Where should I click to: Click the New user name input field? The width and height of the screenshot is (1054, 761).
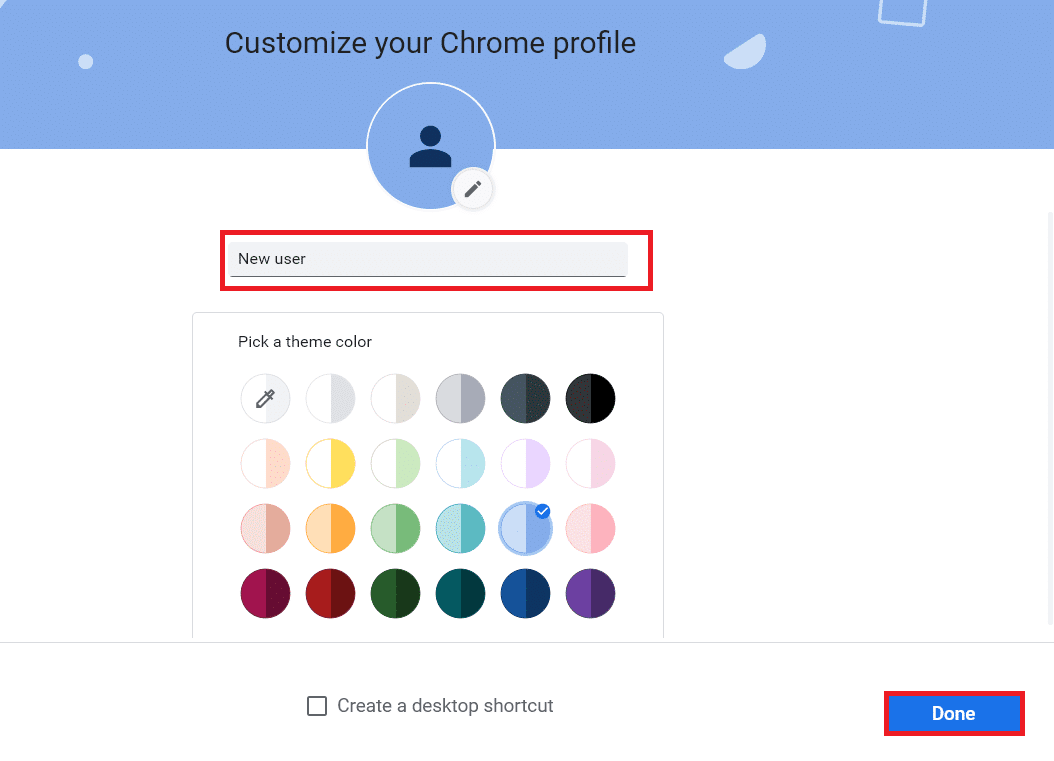430,259
